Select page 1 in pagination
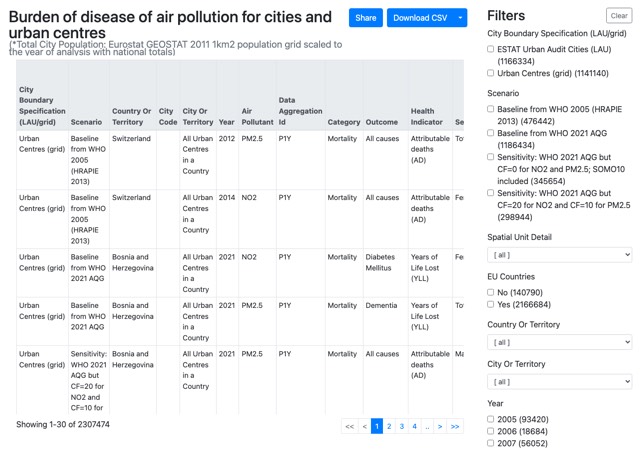The image size is (640, 450). click(x=377, y=426)
